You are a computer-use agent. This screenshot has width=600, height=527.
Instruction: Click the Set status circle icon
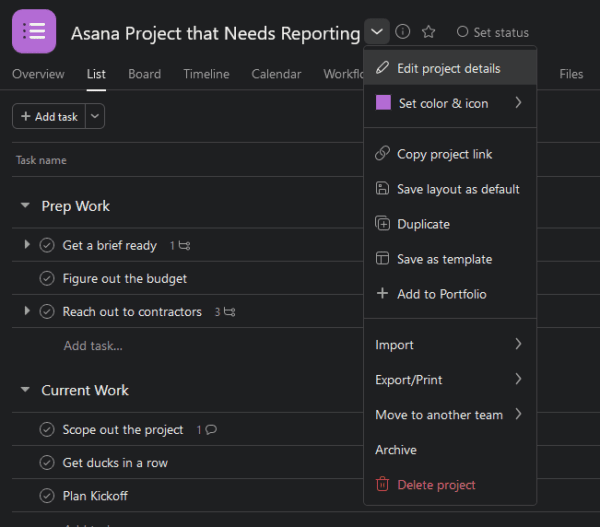pos(462,31)
